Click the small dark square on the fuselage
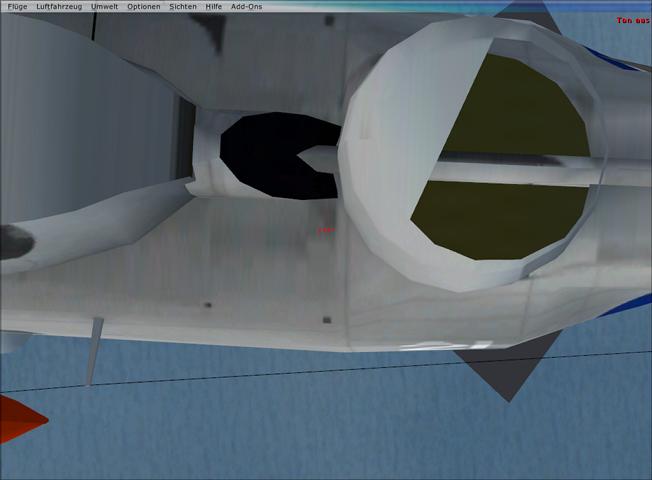 327,320
